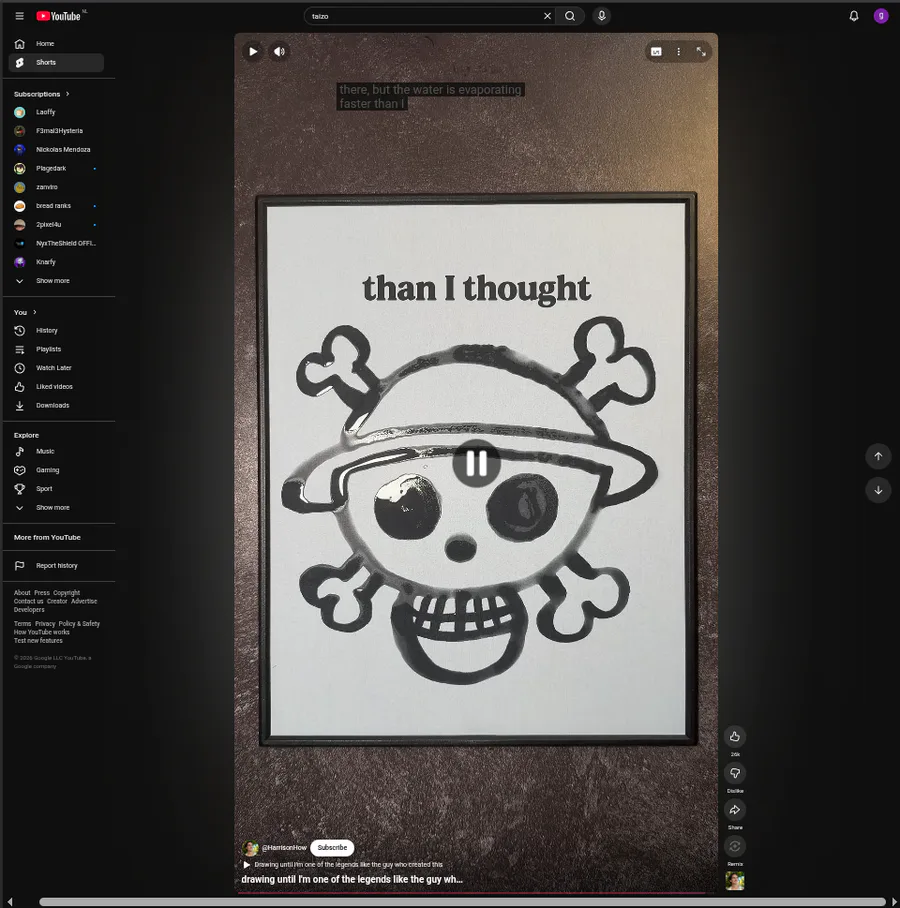
Task: Show more Explore categories
Action: coord(56,507)
